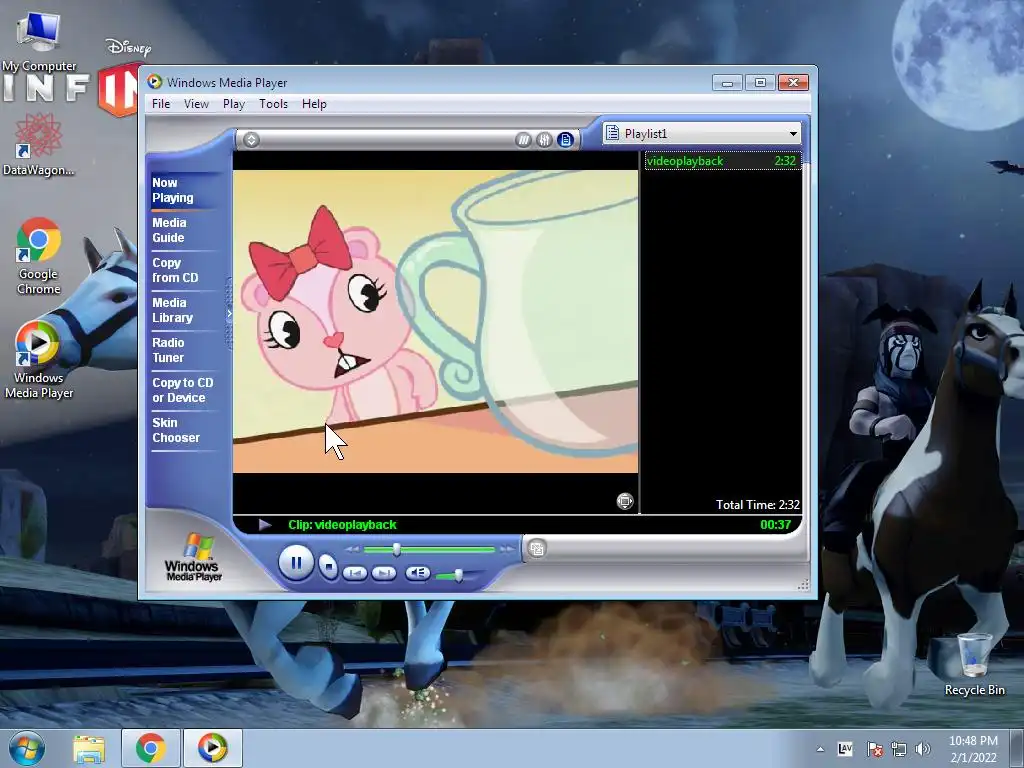Viewport: 1024px width, 768px height.
Task: Open My Computer desktop icon
Action: click(x=39, y=41)
